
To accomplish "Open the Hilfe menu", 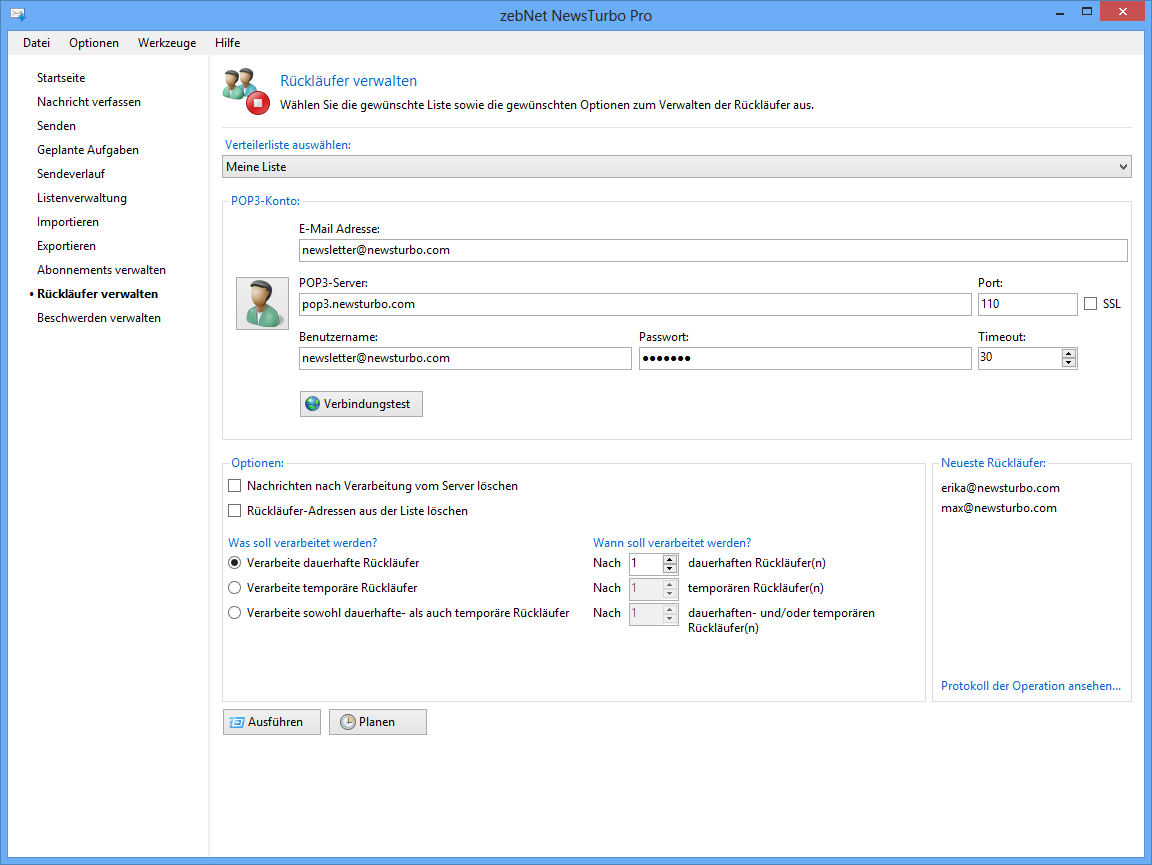I will tap(228, 43).
